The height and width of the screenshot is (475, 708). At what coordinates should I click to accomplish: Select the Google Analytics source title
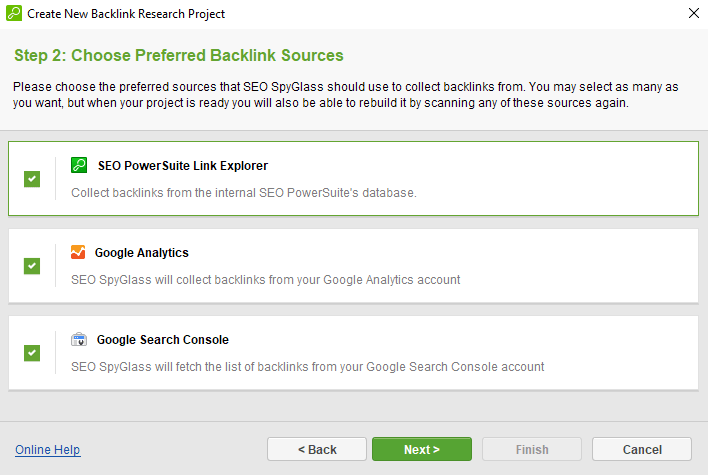click(x=142, y=253)
